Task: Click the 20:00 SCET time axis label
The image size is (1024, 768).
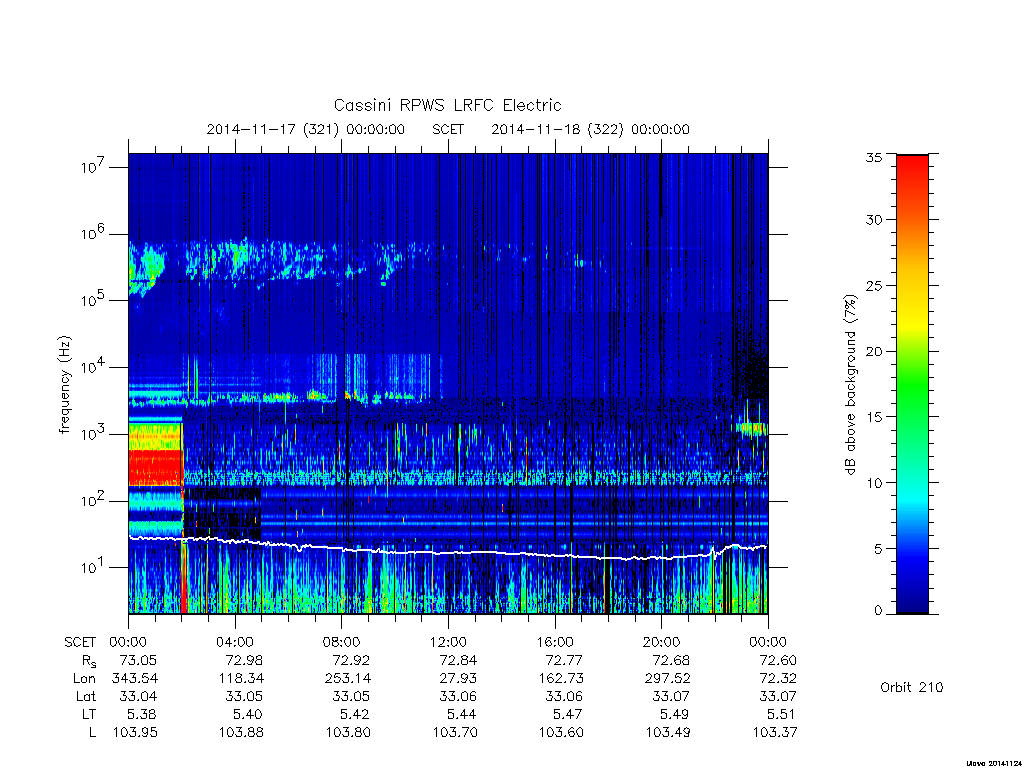Action: pos(661,643)
